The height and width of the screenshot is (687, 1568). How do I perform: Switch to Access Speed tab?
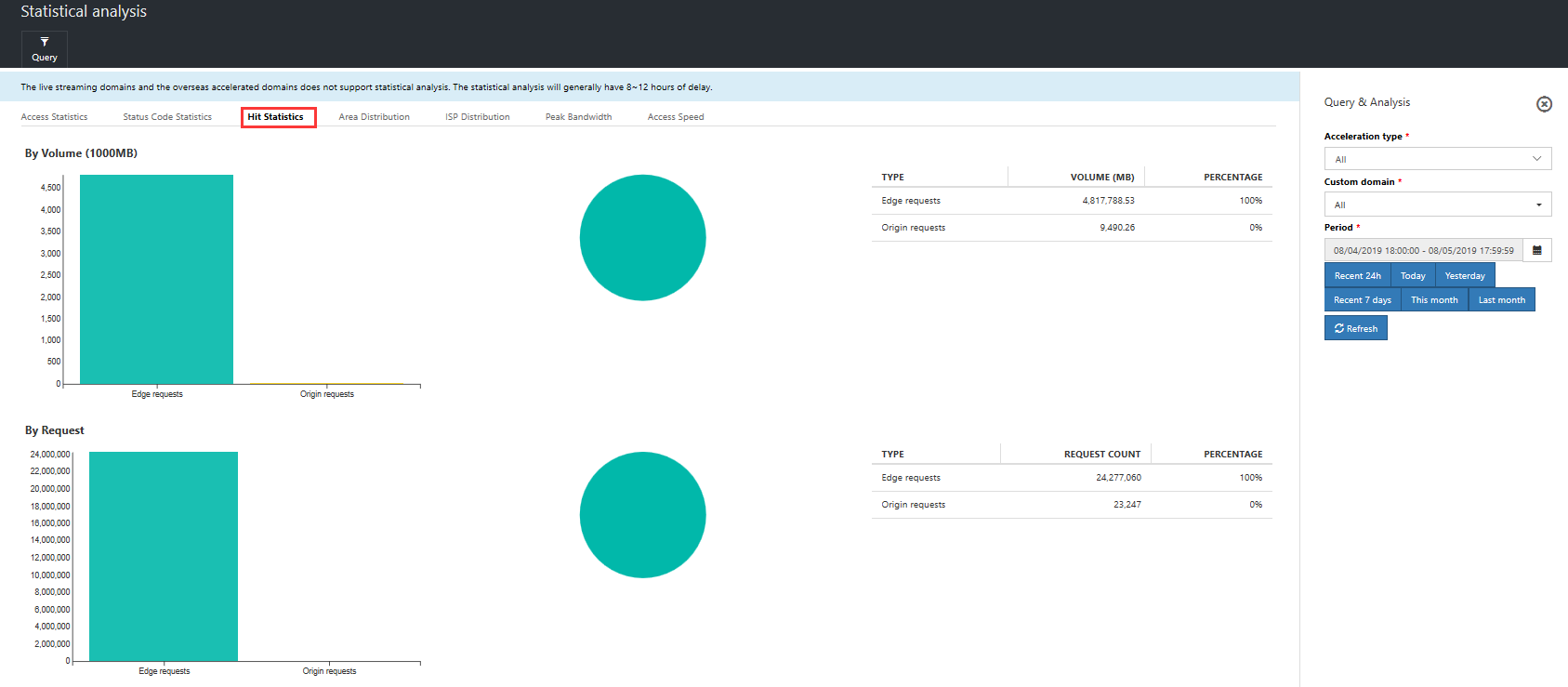coord(675,117)
